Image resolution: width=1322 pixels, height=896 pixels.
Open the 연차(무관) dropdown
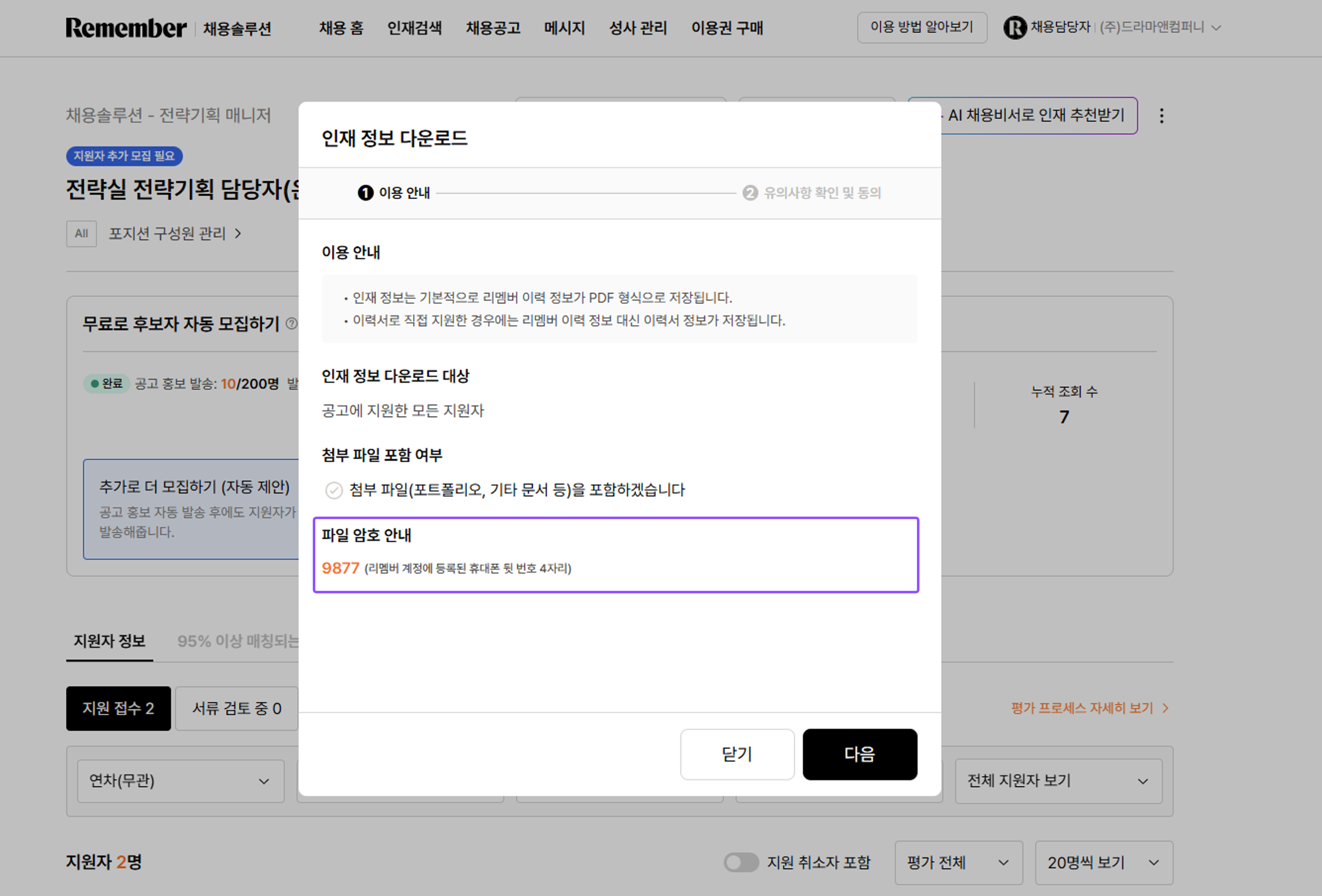pos(180,781)
